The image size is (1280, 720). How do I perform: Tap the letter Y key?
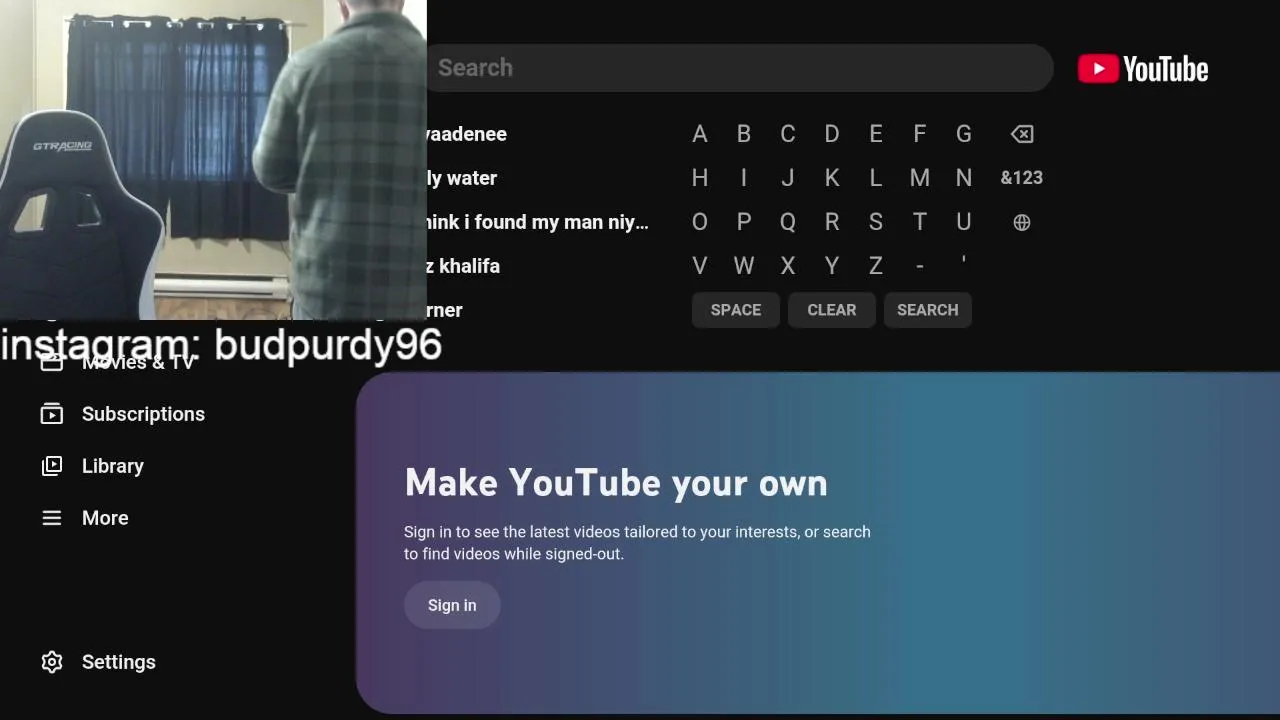[832, 266]
